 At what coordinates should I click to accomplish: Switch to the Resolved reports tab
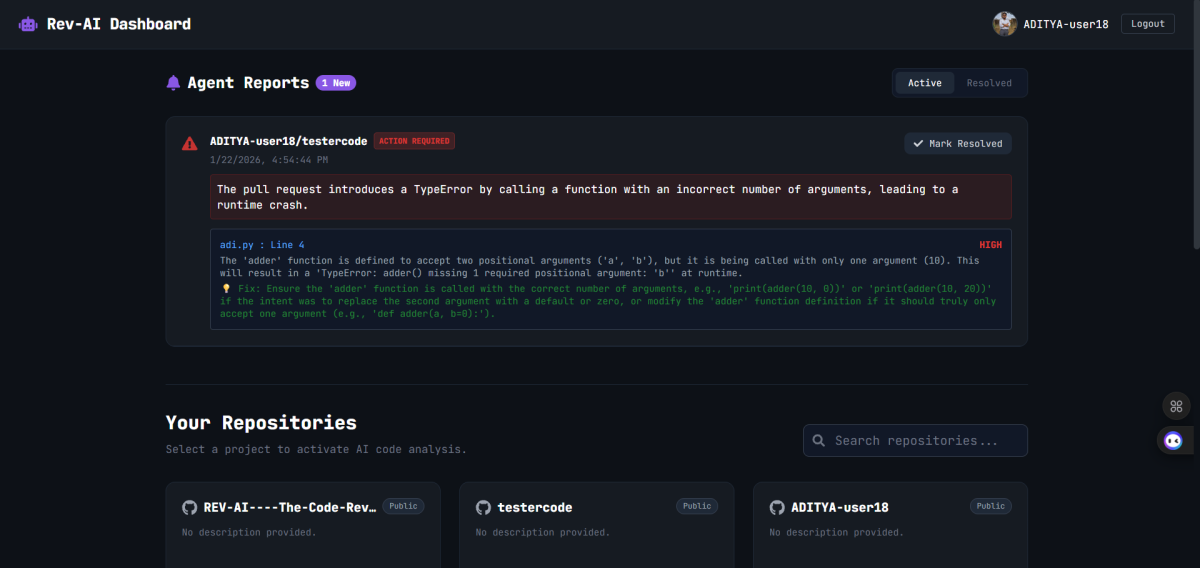click(x=989, y=83)
